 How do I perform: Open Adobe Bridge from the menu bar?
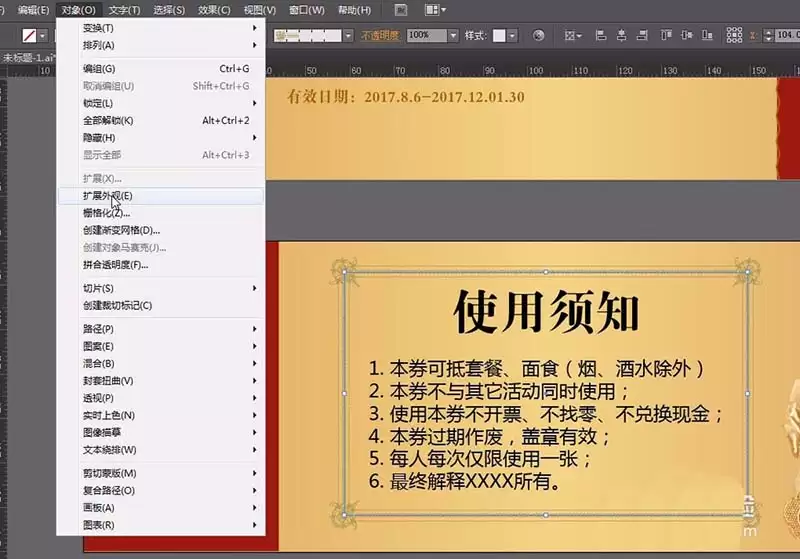pyautogui.click(x=401, y=10)
